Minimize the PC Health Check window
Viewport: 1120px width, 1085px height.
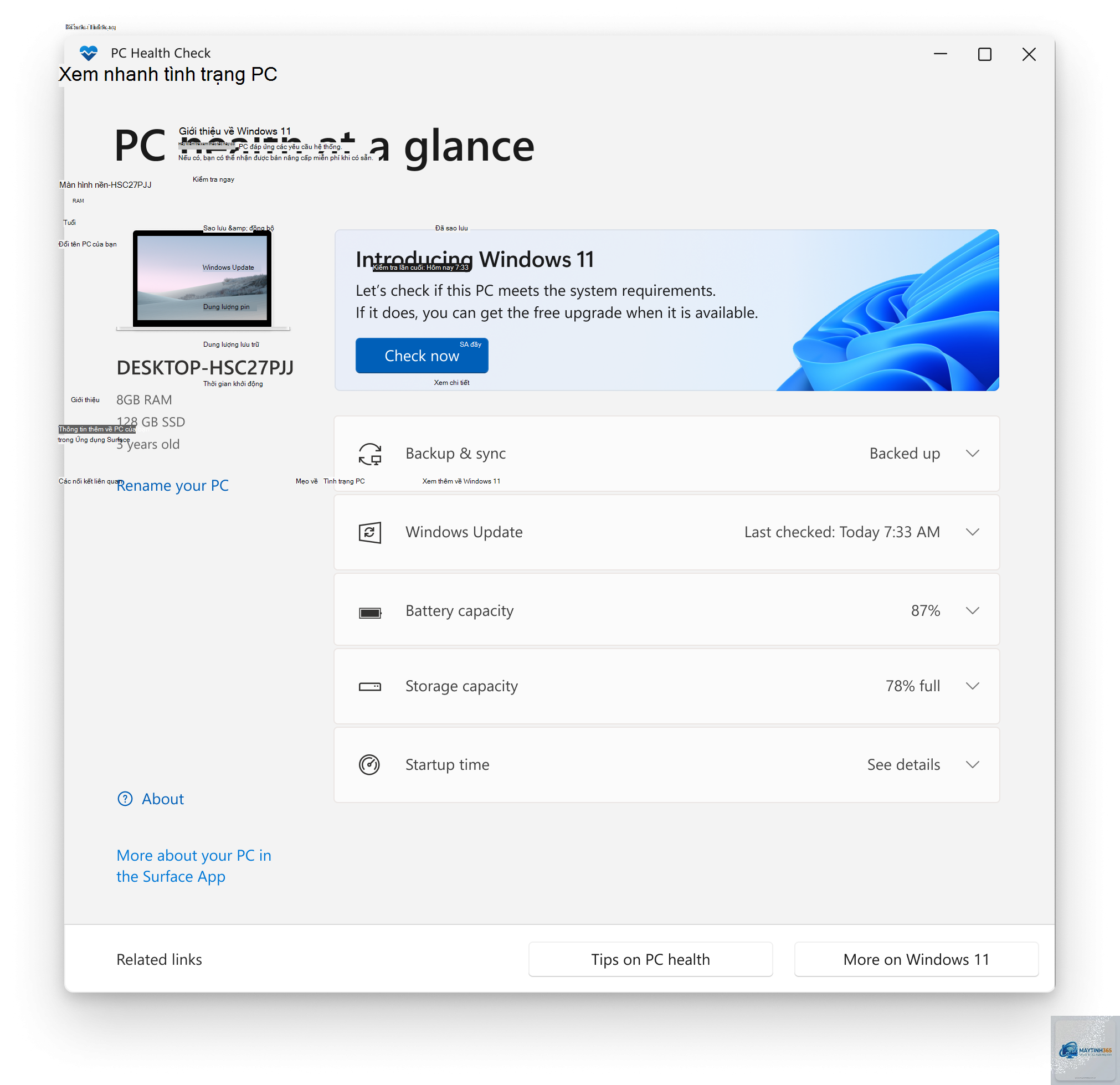click(x=941, y=54)
